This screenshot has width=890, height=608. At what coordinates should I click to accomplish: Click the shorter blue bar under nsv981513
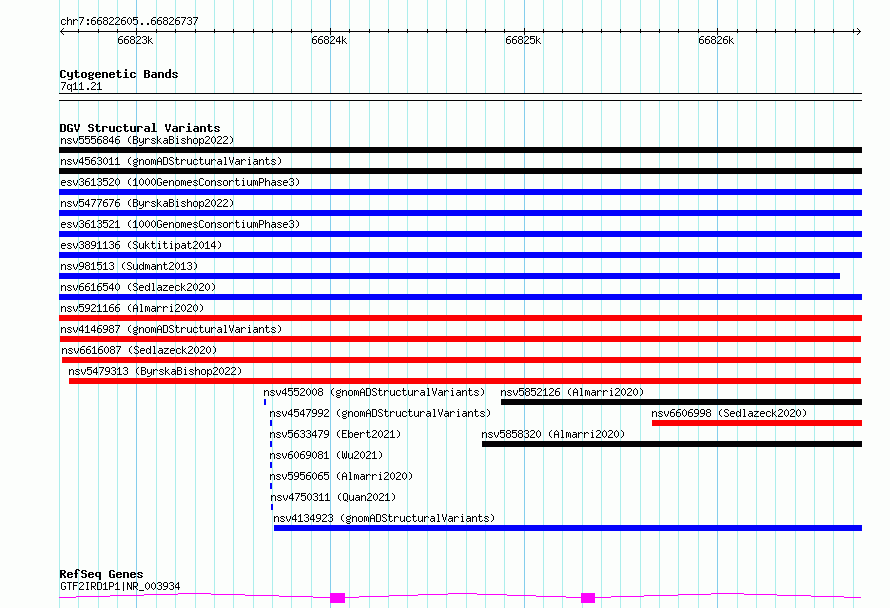[450, 276]
